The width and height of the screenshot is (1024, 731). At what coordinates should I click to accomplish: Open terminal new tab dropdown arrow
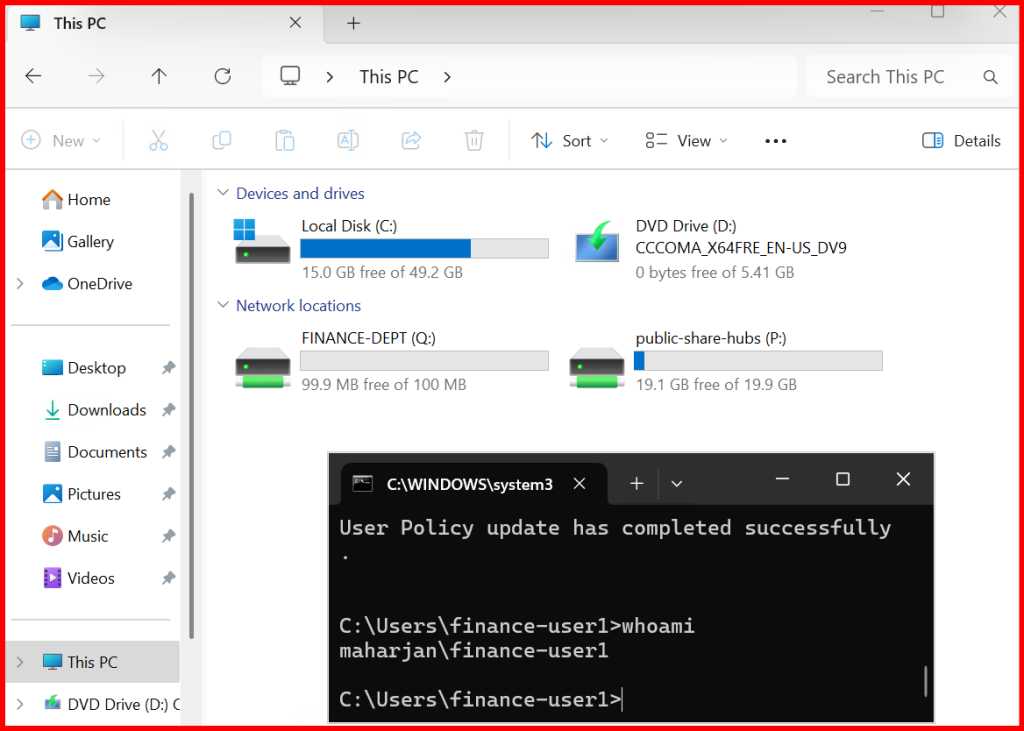coord(677,484)
